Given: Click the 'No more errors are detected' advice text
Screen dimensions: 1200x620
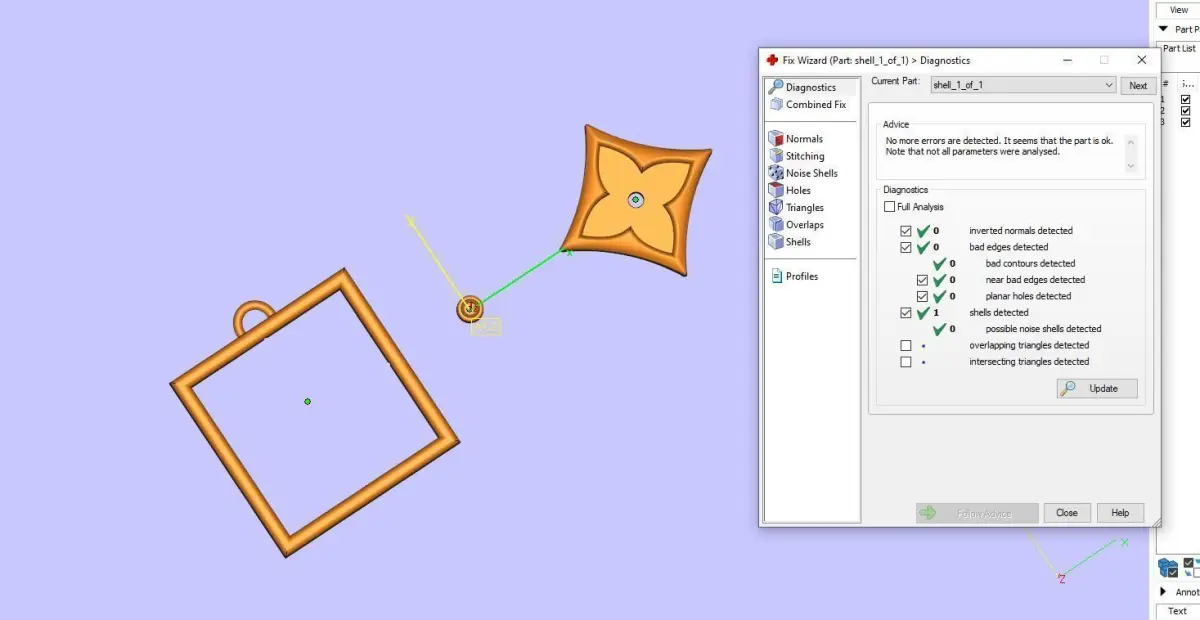Looking at the screenshot, I should coord(999,146).
